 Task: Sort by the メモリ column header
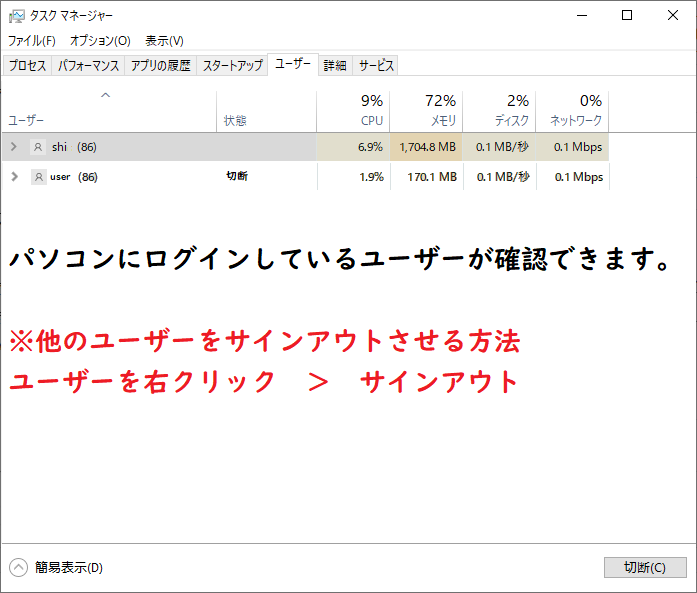pyautogui.click(x=426, y=112)
